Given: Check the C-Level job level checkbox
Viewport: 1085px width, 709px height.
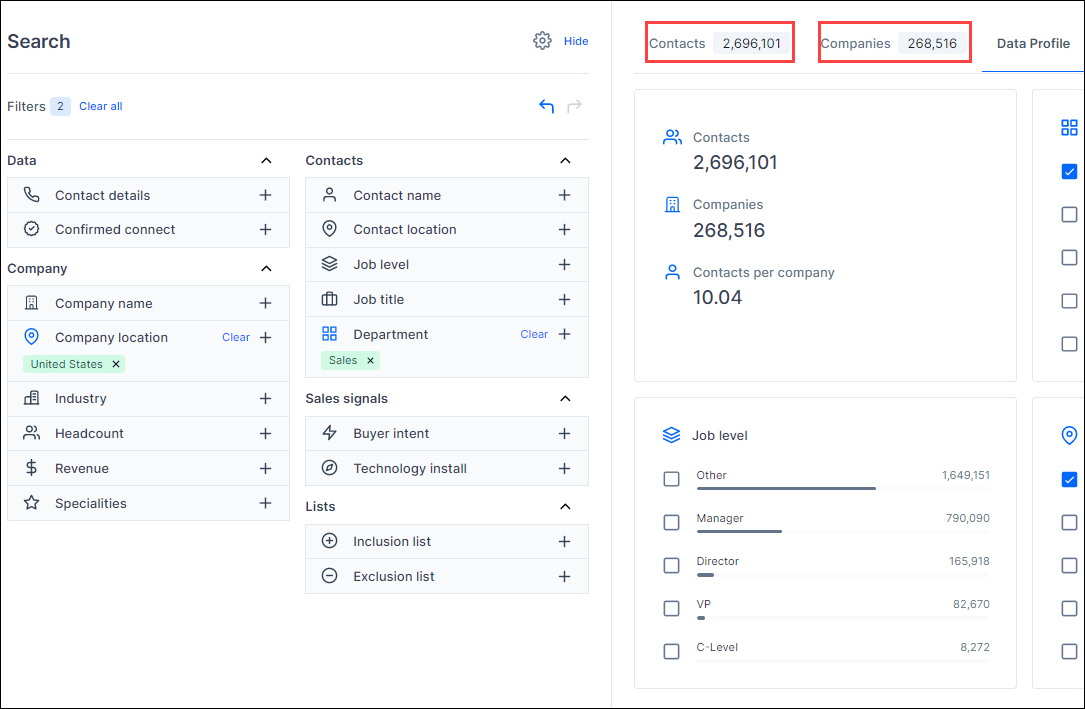Looking at the screenshot, I should pyautogui.click(x=671, y=652).
